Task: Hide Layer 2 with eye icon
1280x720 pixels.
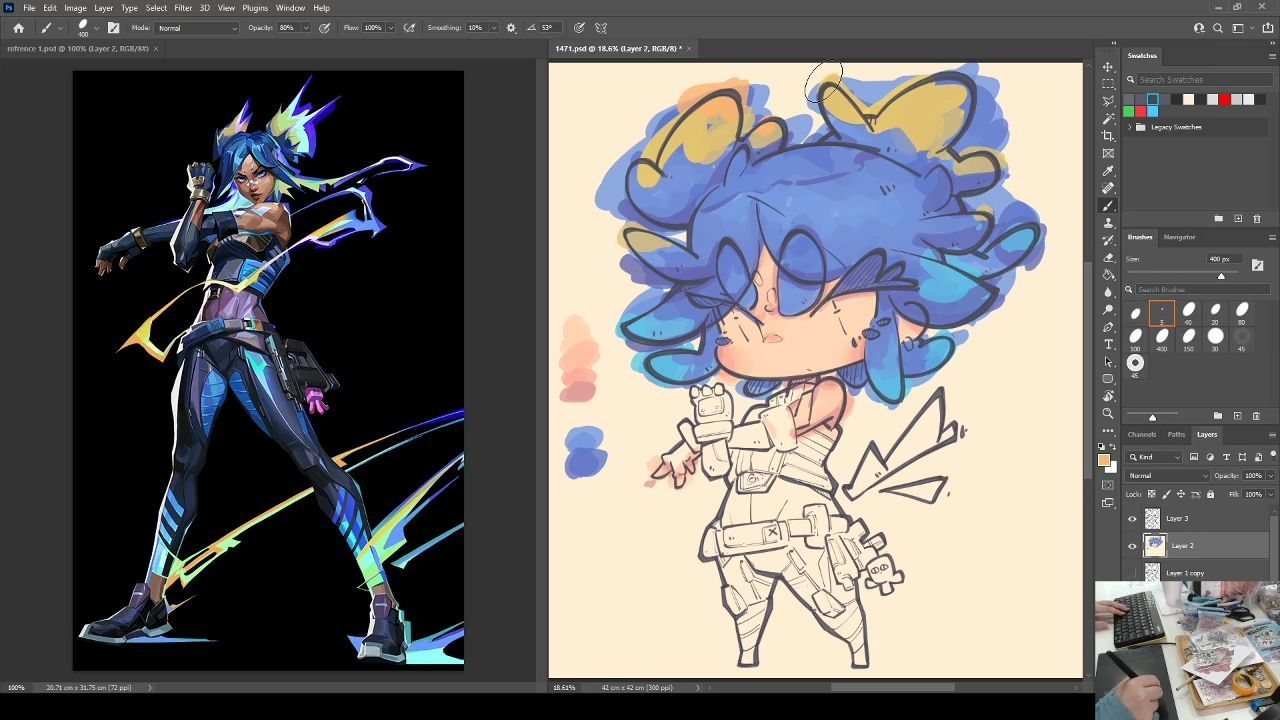Action: 1132,546
